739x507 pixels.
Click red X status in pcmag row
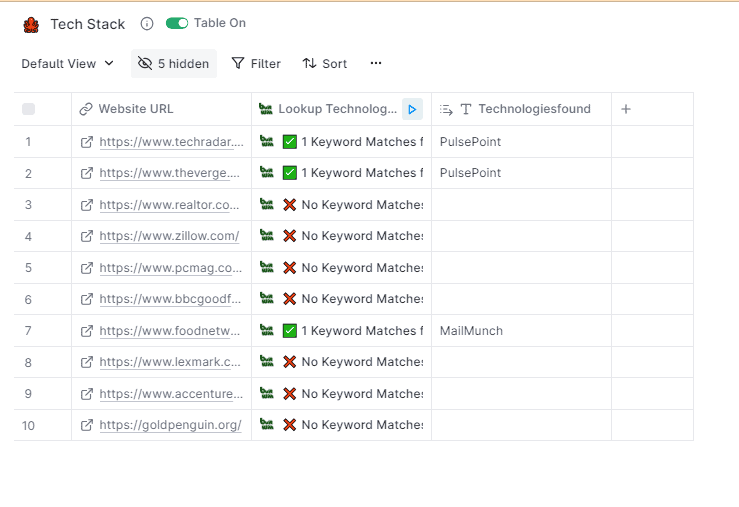point(289,268)
